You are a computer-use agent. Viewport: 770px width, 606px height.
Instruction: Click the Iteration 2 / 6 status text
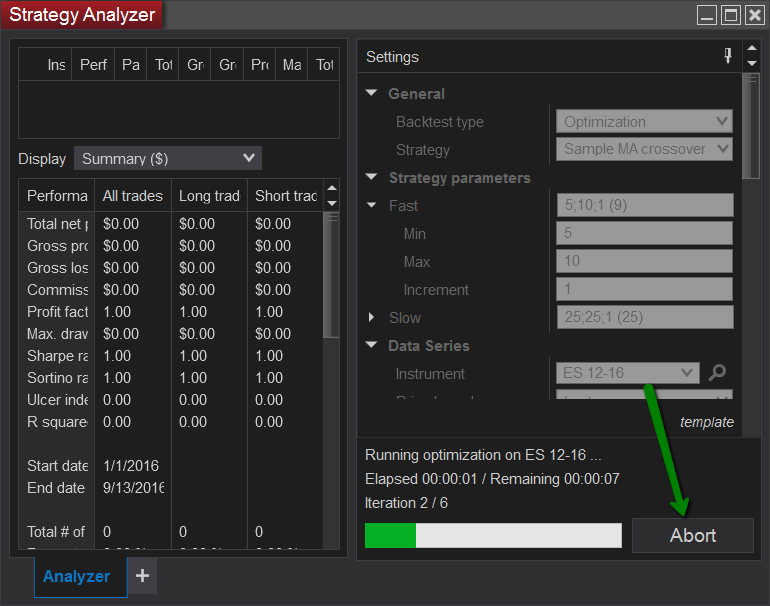(x=406, y=503)
